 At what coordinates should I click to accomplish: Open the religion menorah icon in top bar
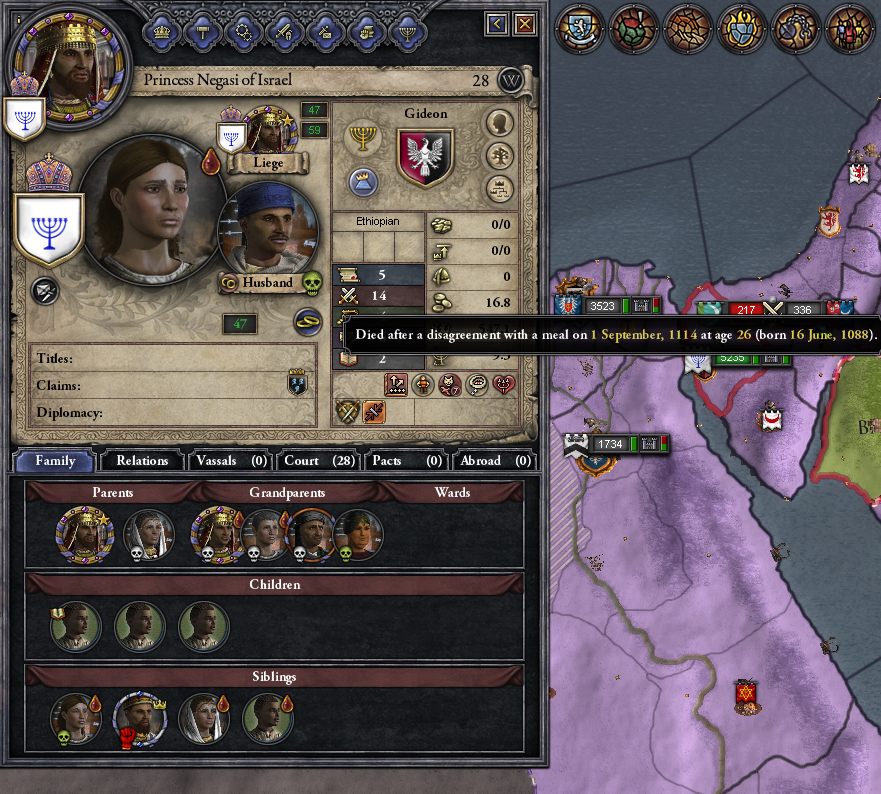point(407,32)
